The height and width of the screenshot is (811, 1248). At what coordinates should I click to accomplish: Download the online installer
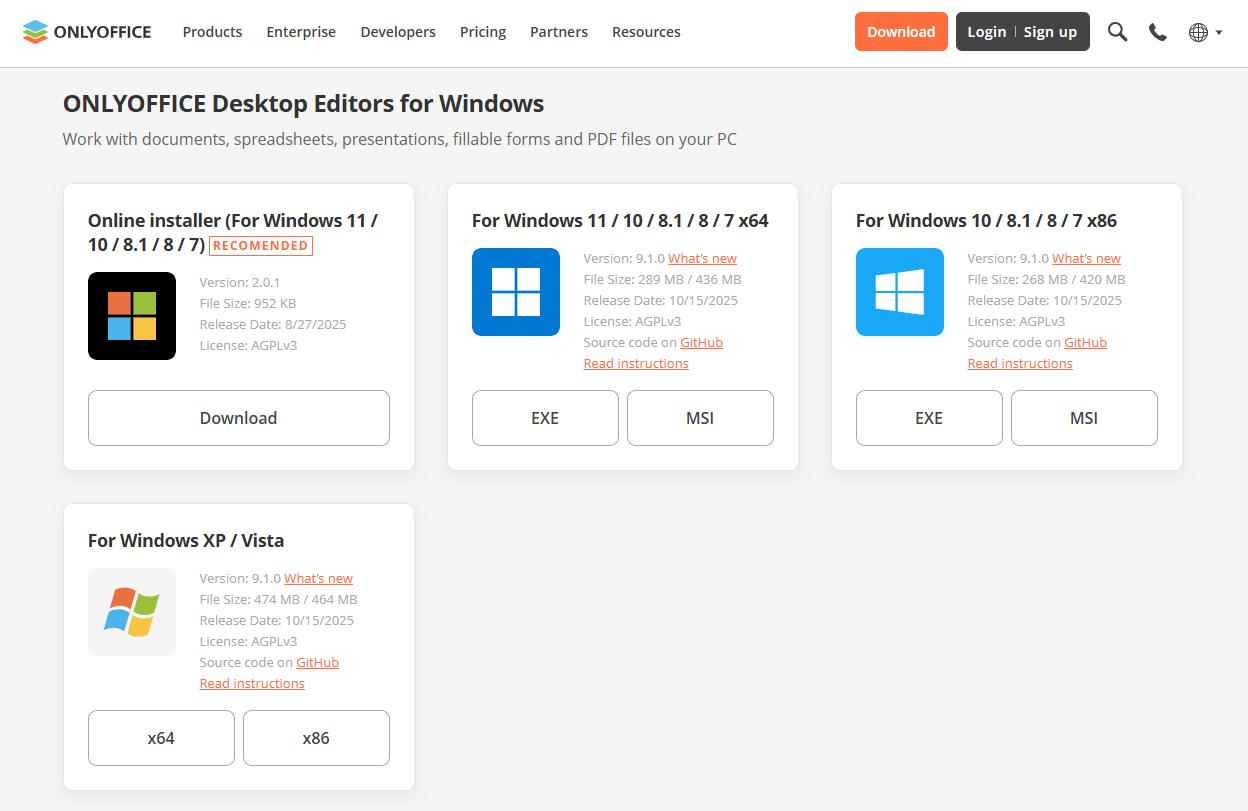pyautogui.click(x=238, y=418)
